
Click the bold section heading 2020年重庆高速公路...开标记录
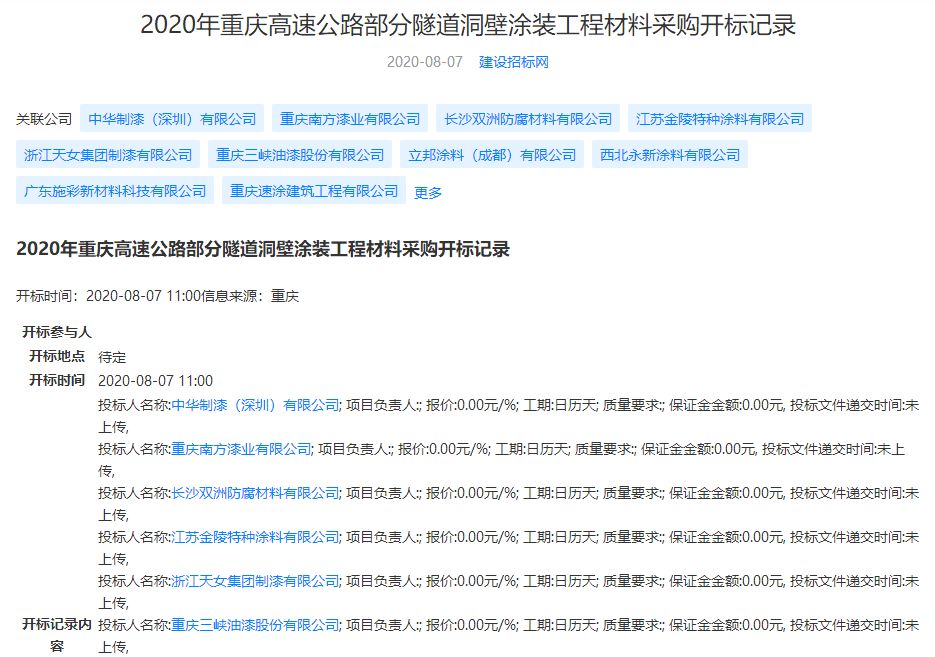tap(263, 249)
